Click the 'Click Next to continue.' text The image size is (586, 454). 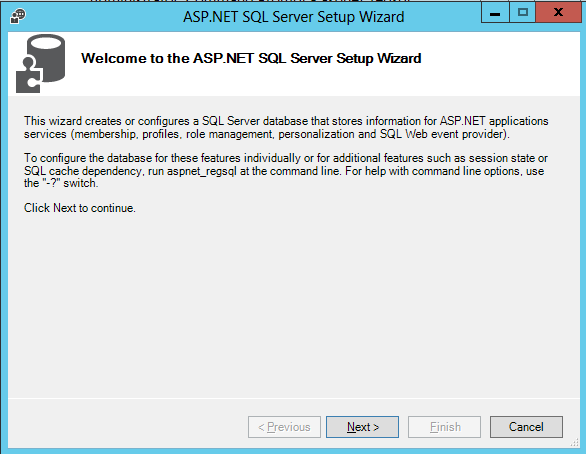point(80,208)
